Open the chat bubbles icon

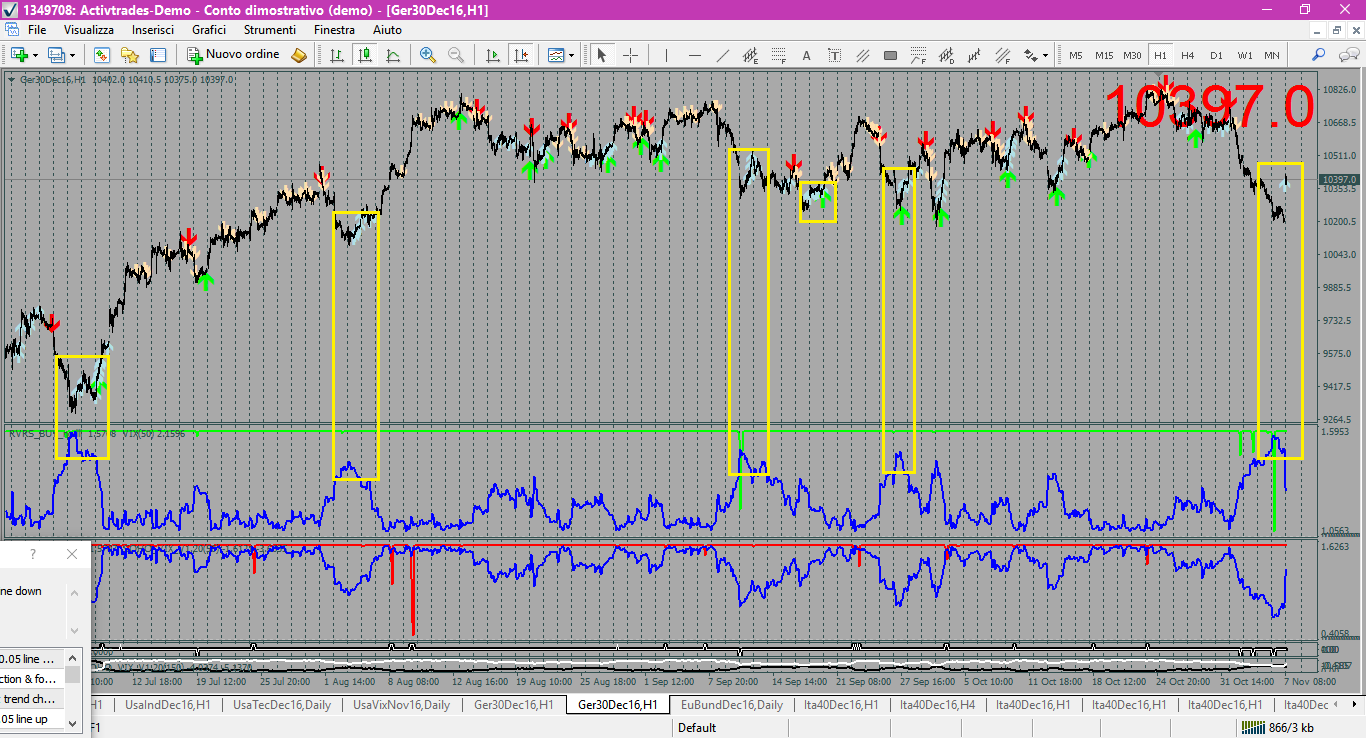(x=1347, y=55)
